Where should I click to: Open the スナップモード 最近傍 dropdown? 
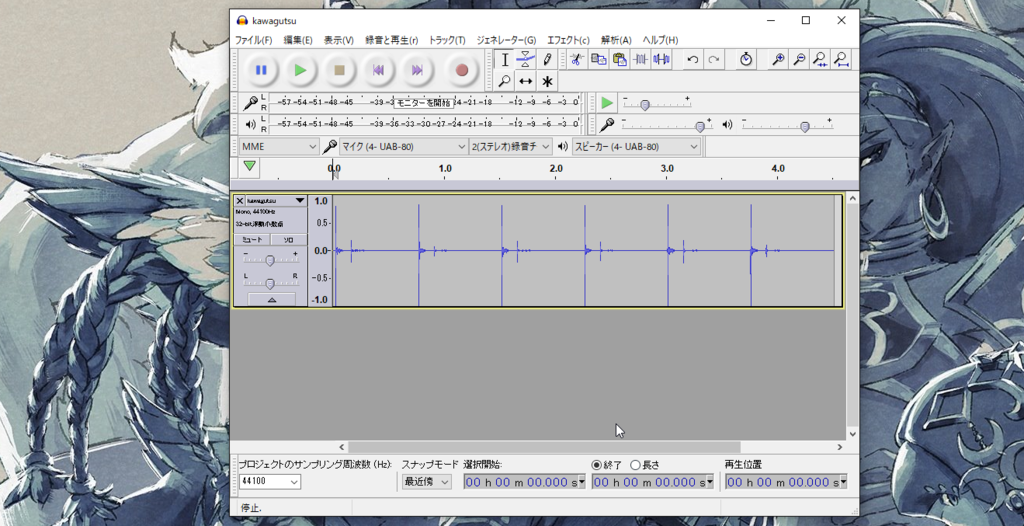click(426, 482)
